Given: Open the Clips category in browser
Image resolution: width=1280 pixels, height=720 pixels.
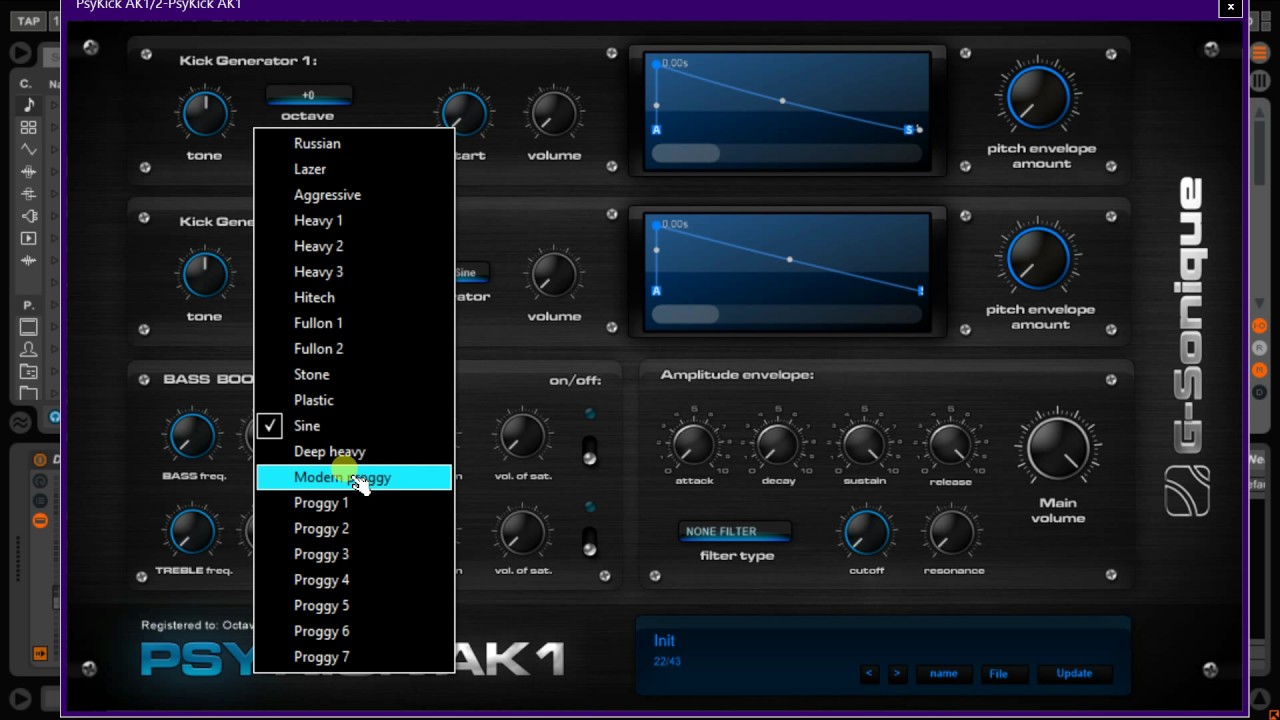Looking at the screenshot, I should tap(28, 238).
